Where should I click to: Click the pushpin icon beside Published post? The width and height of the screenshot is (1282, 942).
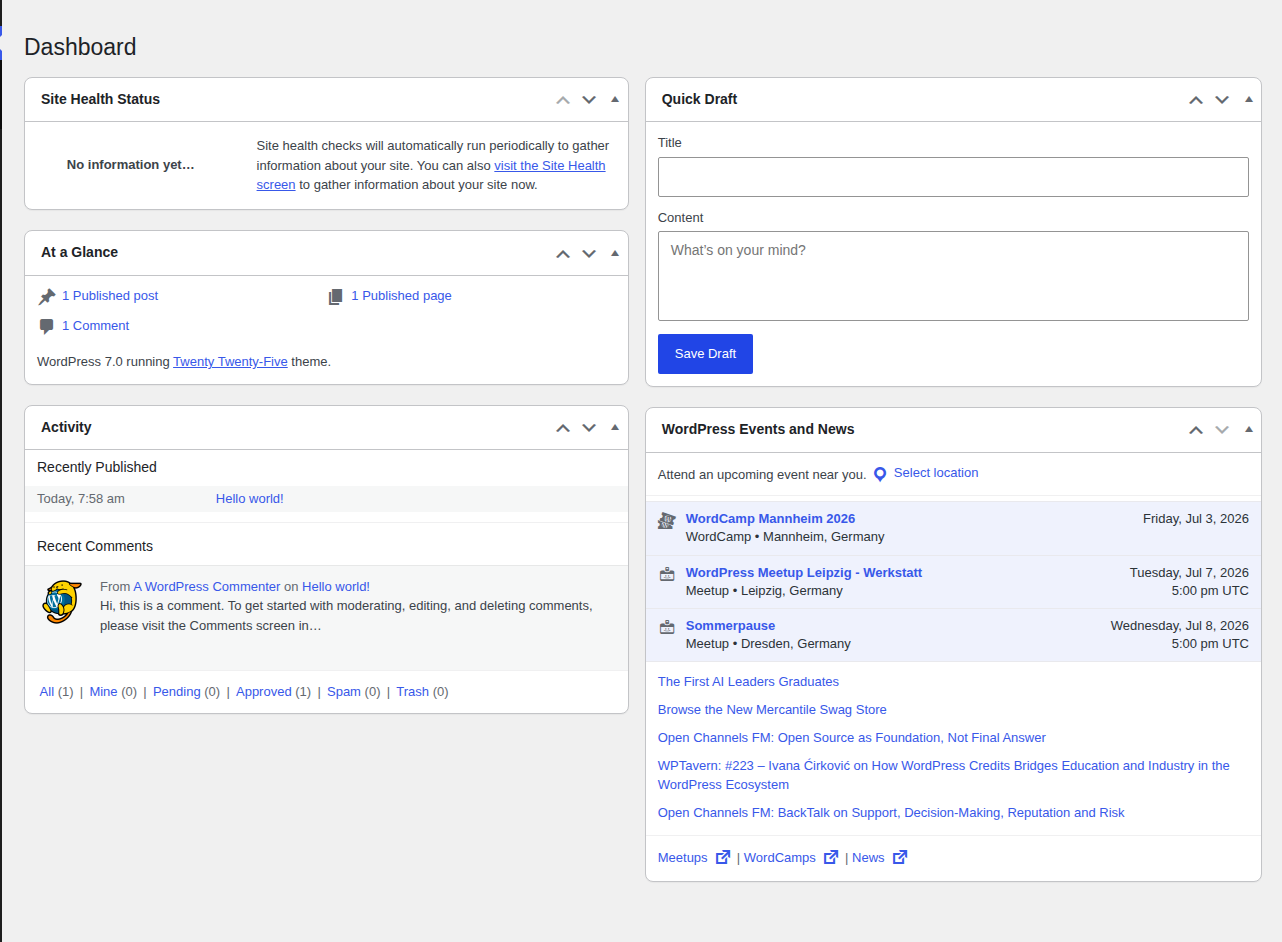[x=47, y=297]
